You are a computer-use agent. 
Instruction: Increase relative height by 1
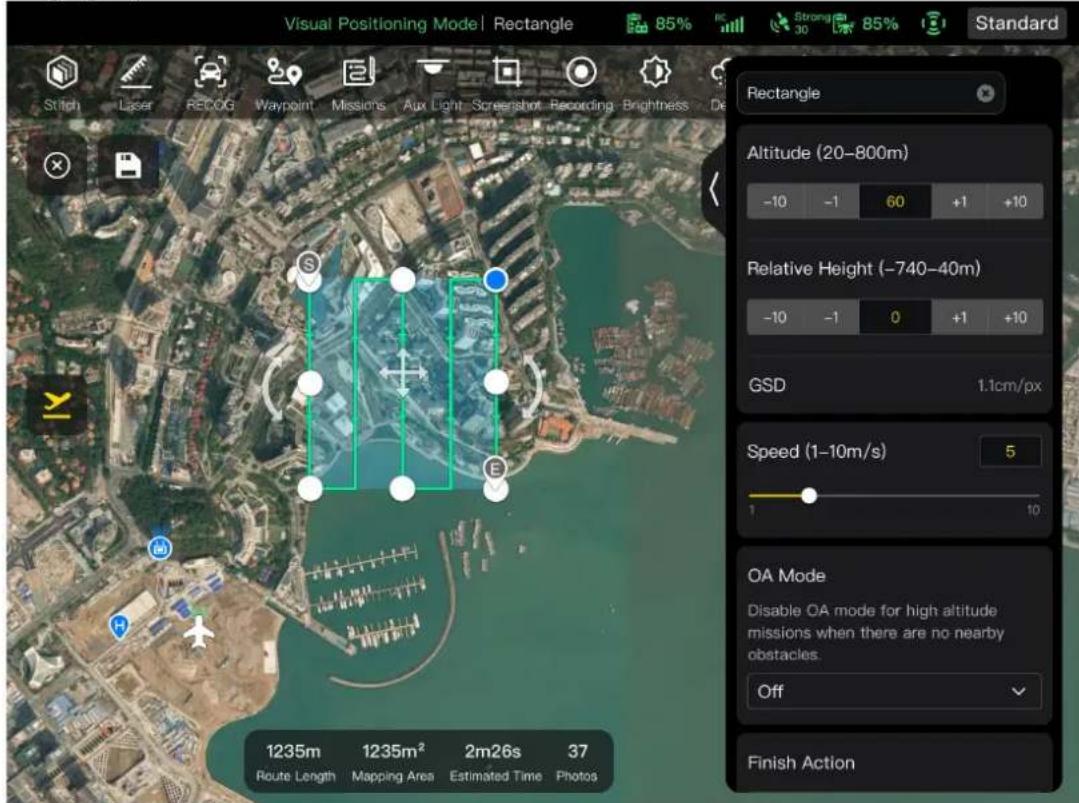[959, 317]
